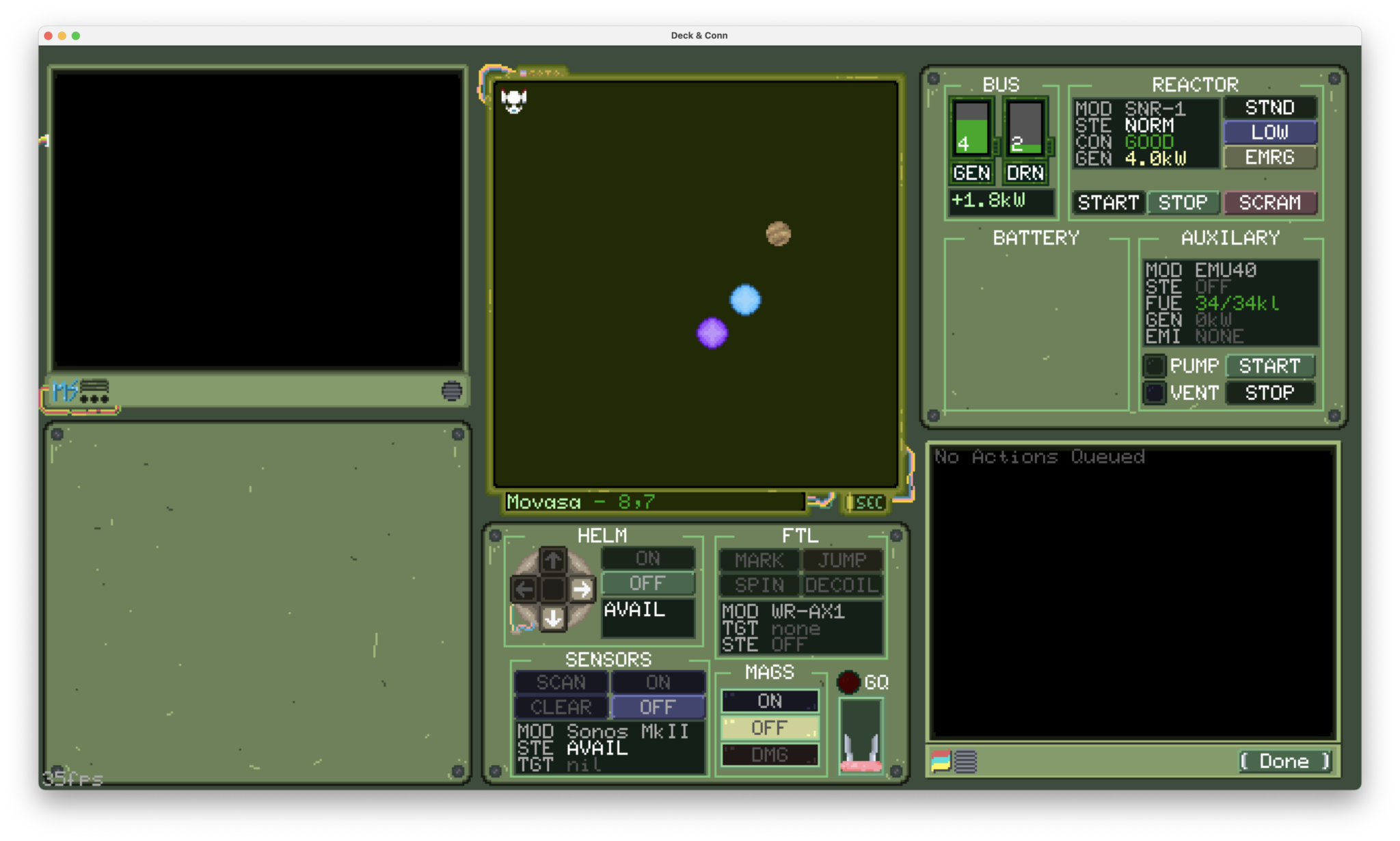Switch helm to OFF
Image resolution: width=1400 pixels, height=841 pixels.
point(647,583)
